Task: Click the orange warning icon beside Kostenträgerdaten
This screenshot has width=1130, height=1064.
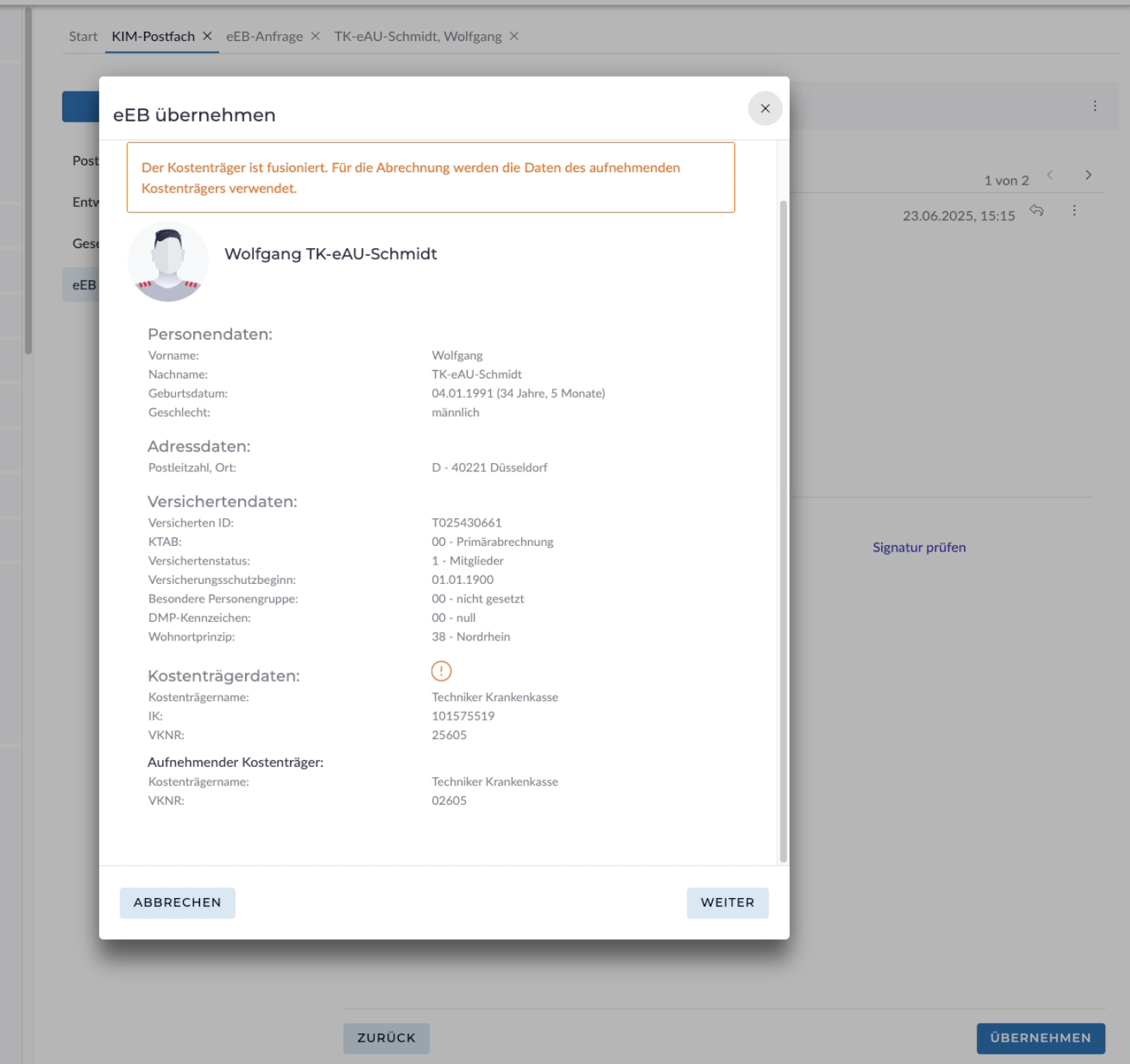Action: [441, 671]
